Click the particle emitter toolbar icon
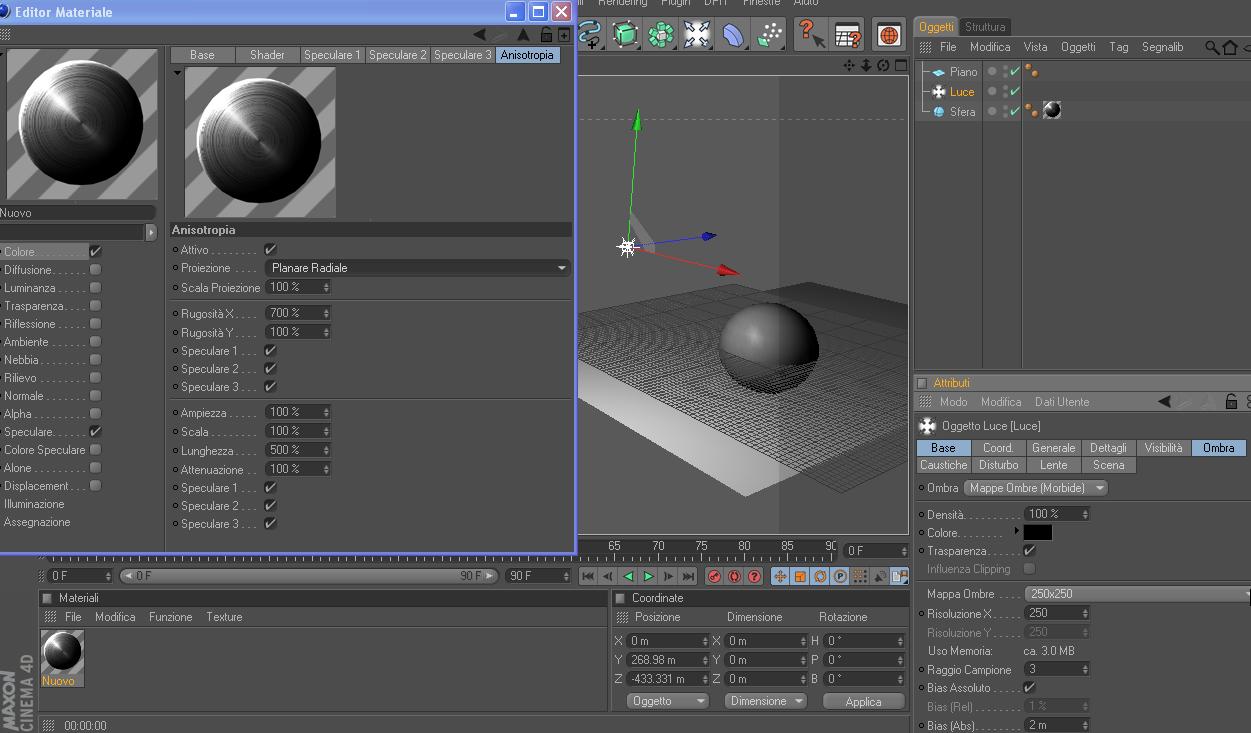 click(769, 34)
